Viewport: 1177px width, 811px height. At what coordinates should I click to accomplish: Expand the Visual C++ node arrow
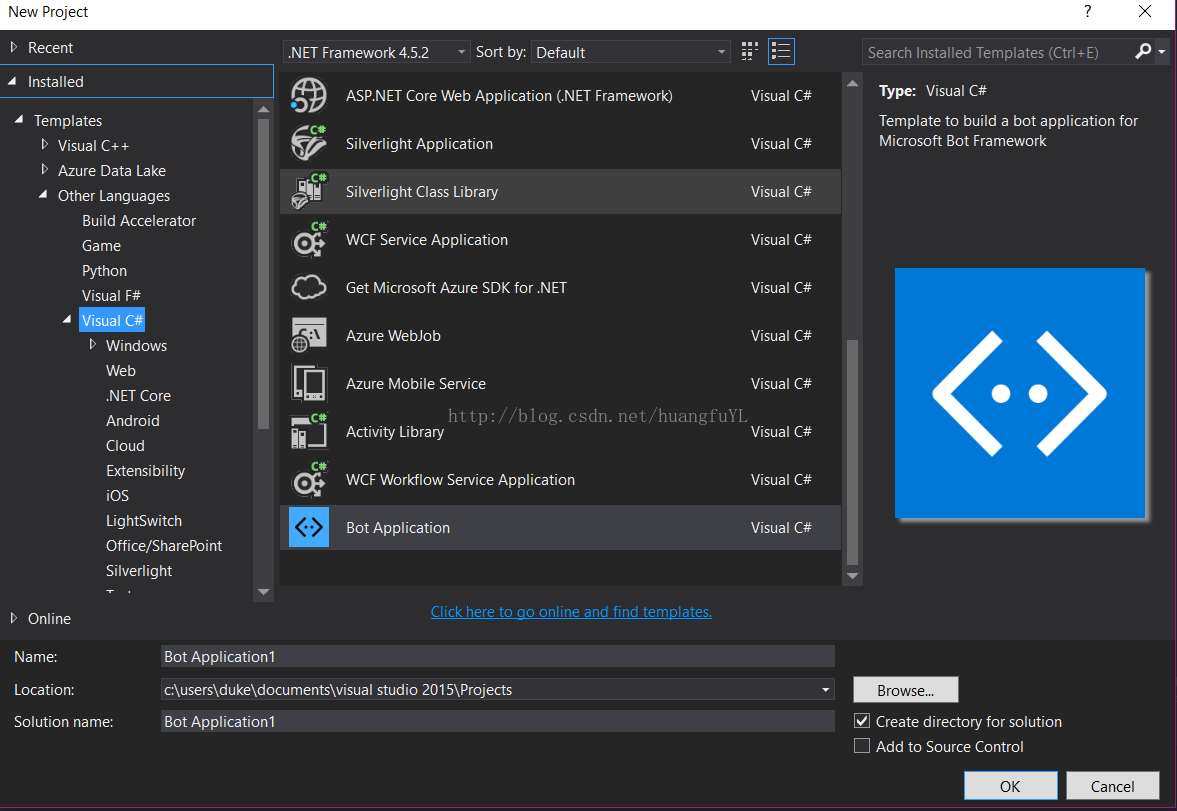click(x=44, y=144)
